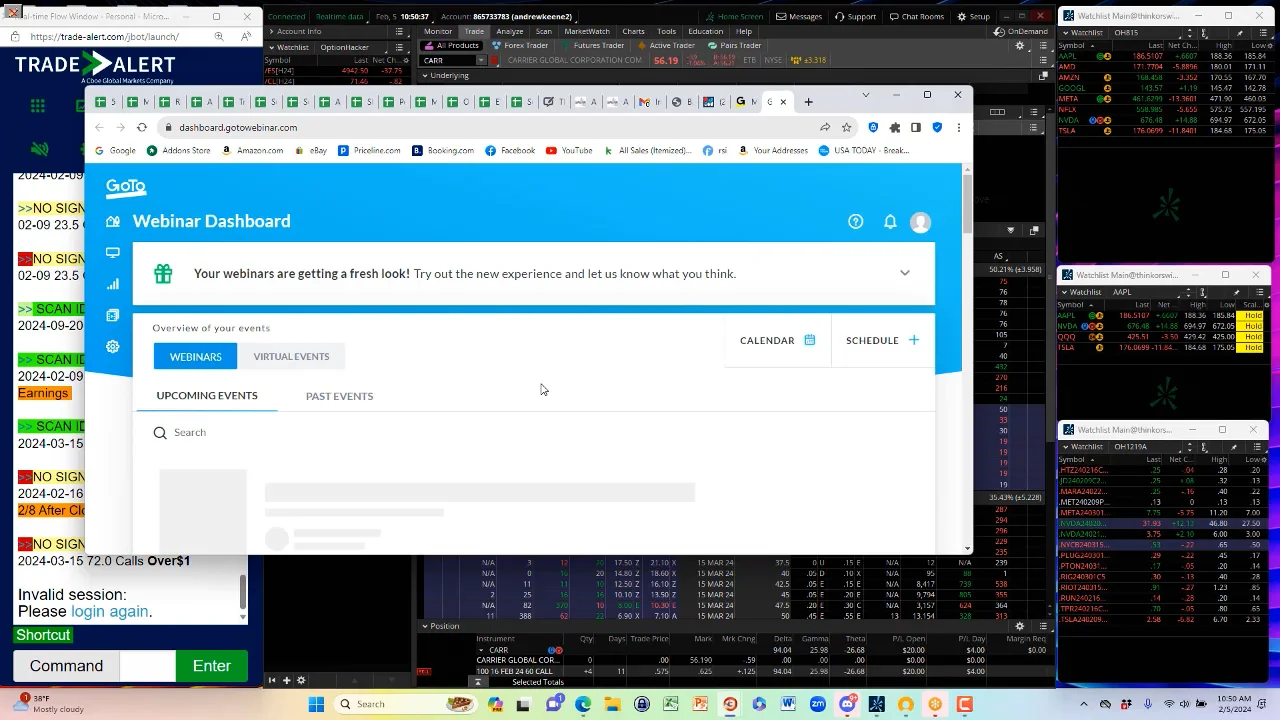The height and width of the screenshot is (720, 1280).
Task: Collapse the Position section in thinkorswim
Action: tap(426, 626)
